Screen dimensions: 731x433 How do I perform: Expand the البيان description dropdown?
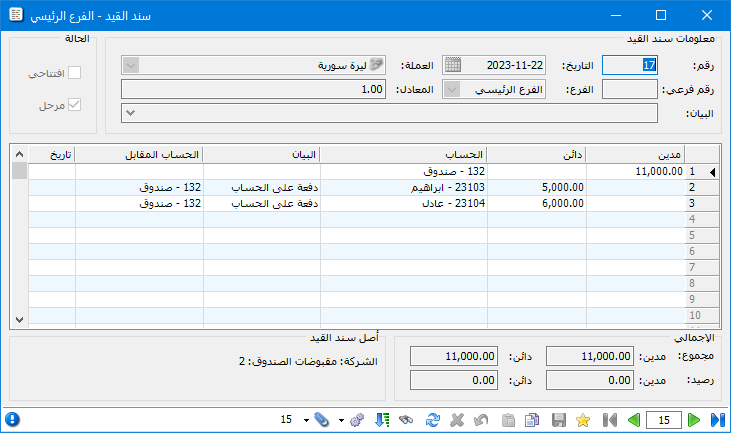(x=131, y=113)
